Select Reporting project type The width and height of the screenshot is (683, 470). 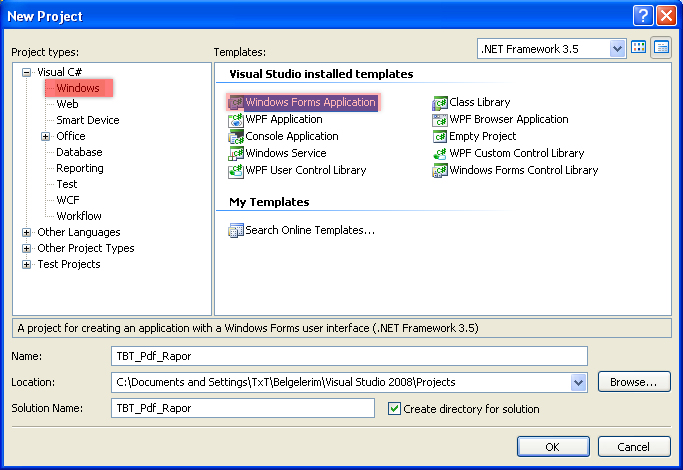click(80, 168)
